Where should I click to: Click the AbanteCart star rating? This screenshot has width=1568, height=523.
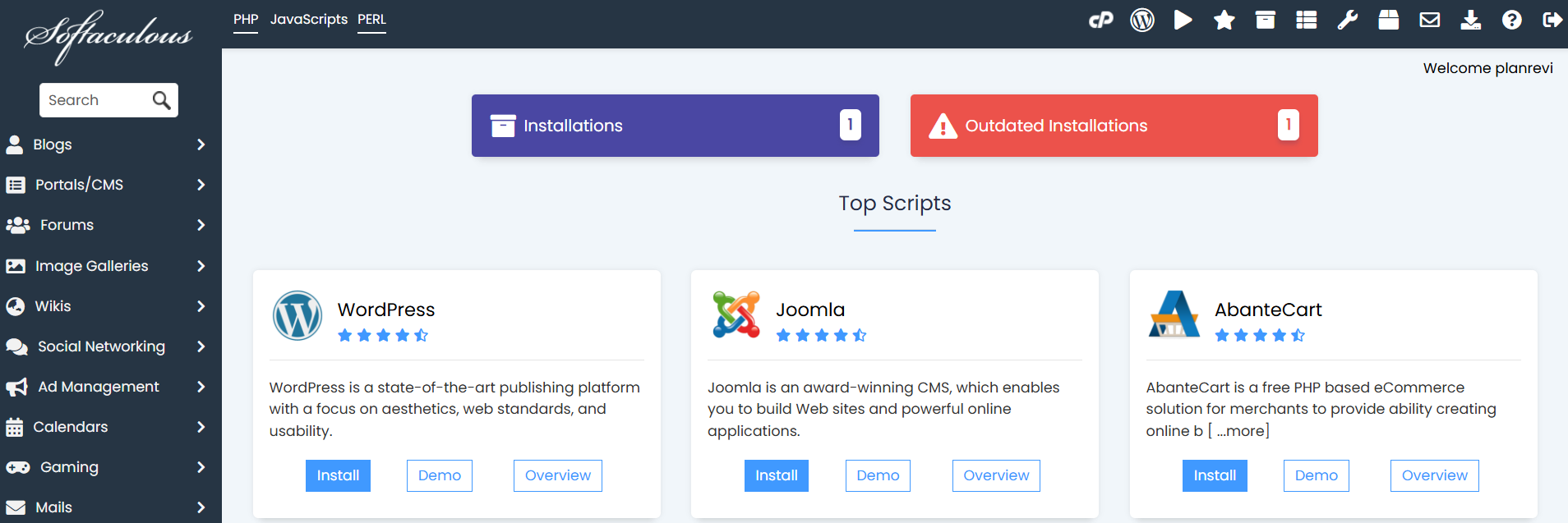click(x=1260, y=335)
